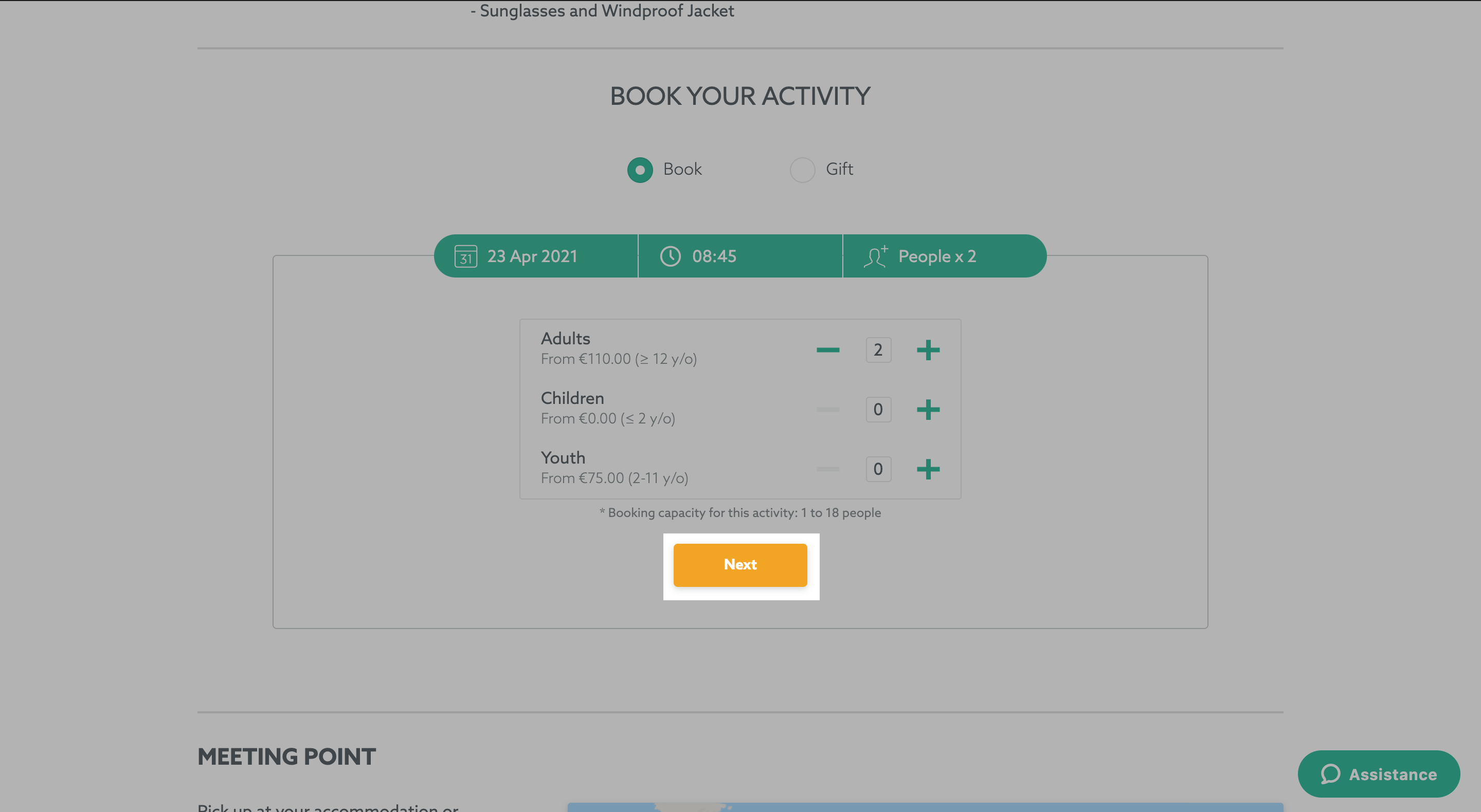Add a child with the Children plus icon

pos(928,410)
